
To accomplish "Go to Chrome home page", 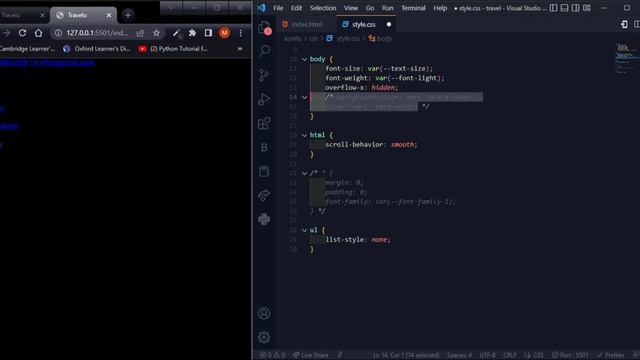I will [38, 33].
